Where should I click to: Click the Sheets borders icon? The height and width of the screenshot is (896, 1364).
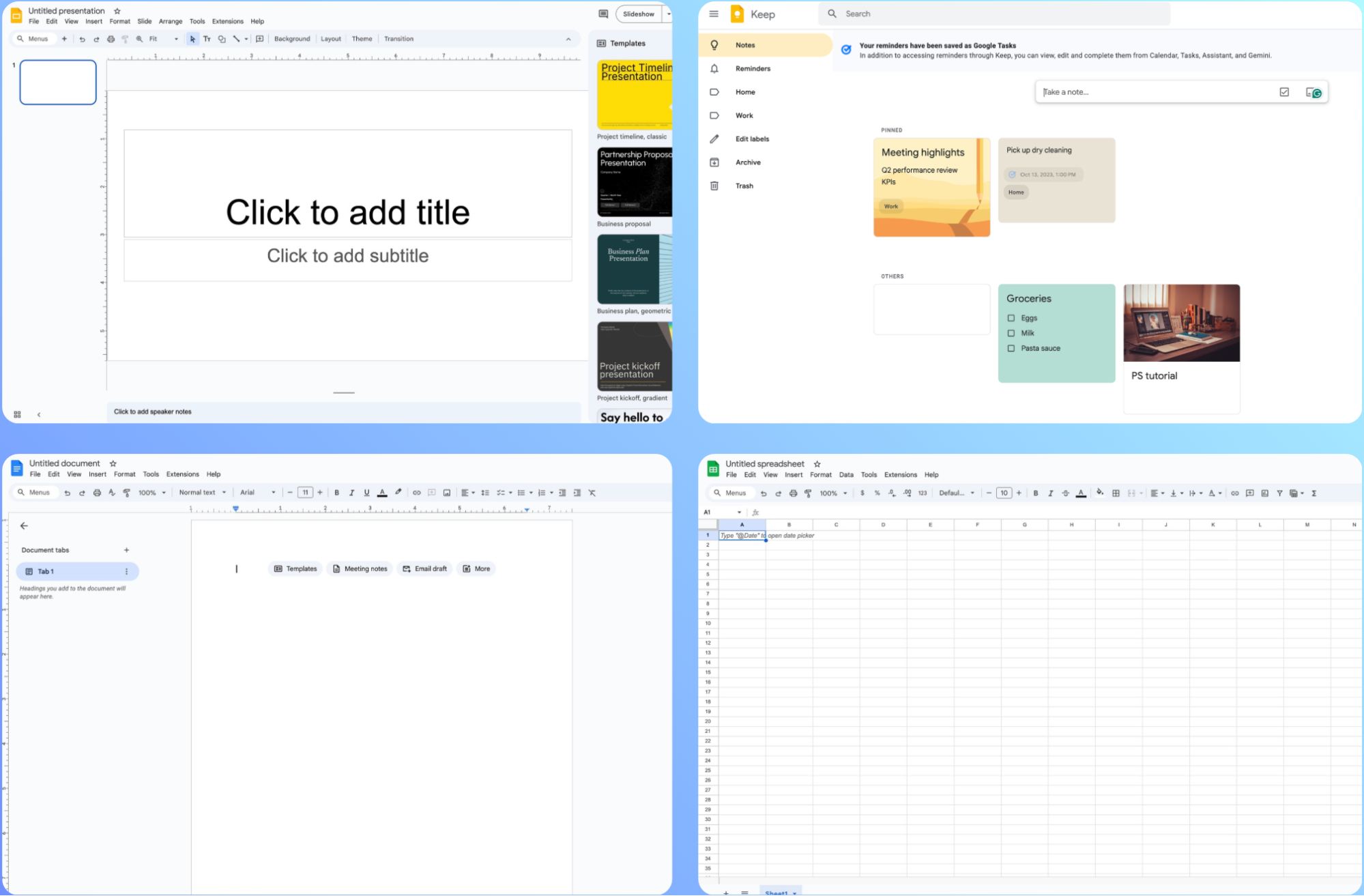[1116, 493]
